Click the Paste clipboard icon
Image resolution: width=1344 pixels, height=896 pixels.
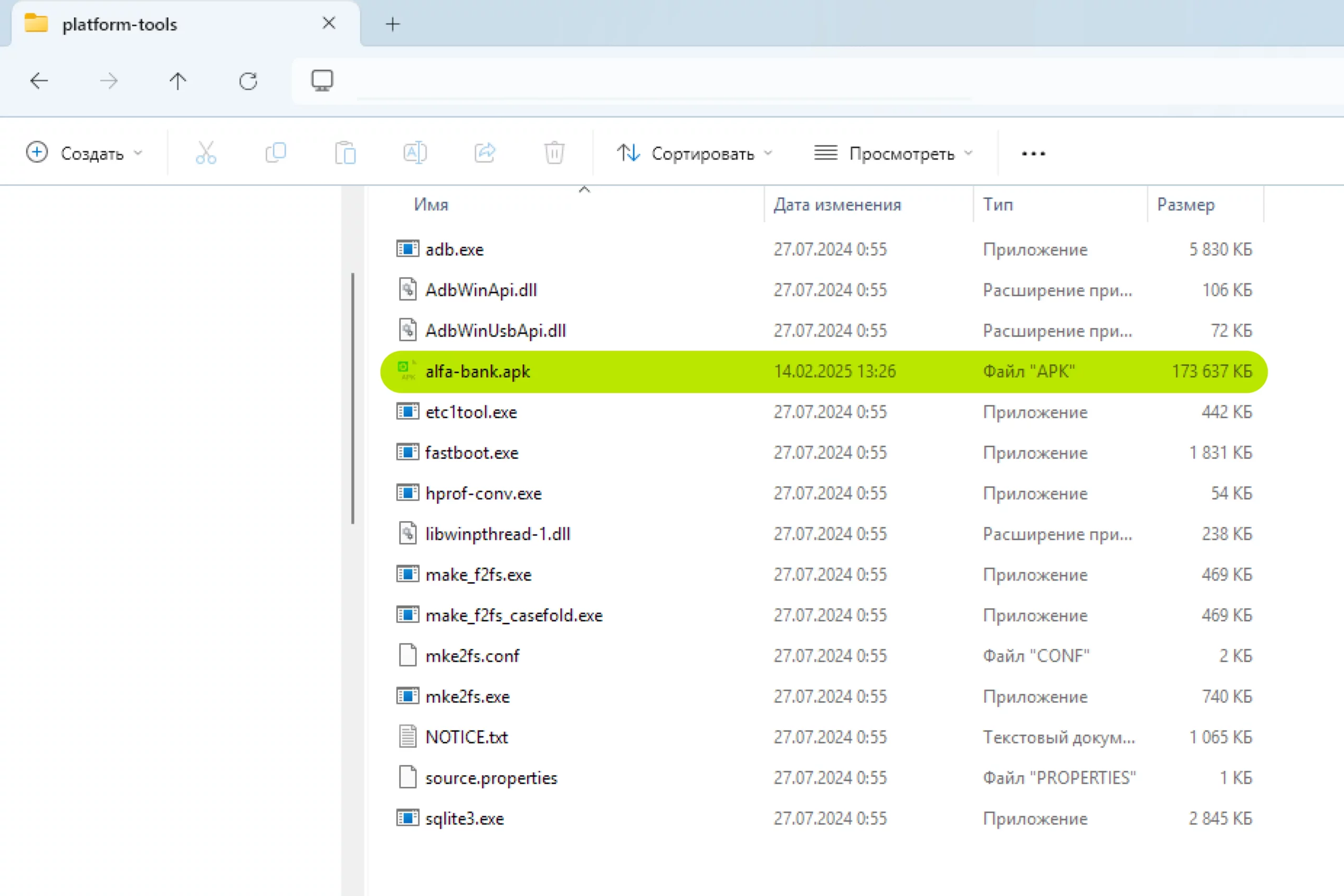(345, 153)
